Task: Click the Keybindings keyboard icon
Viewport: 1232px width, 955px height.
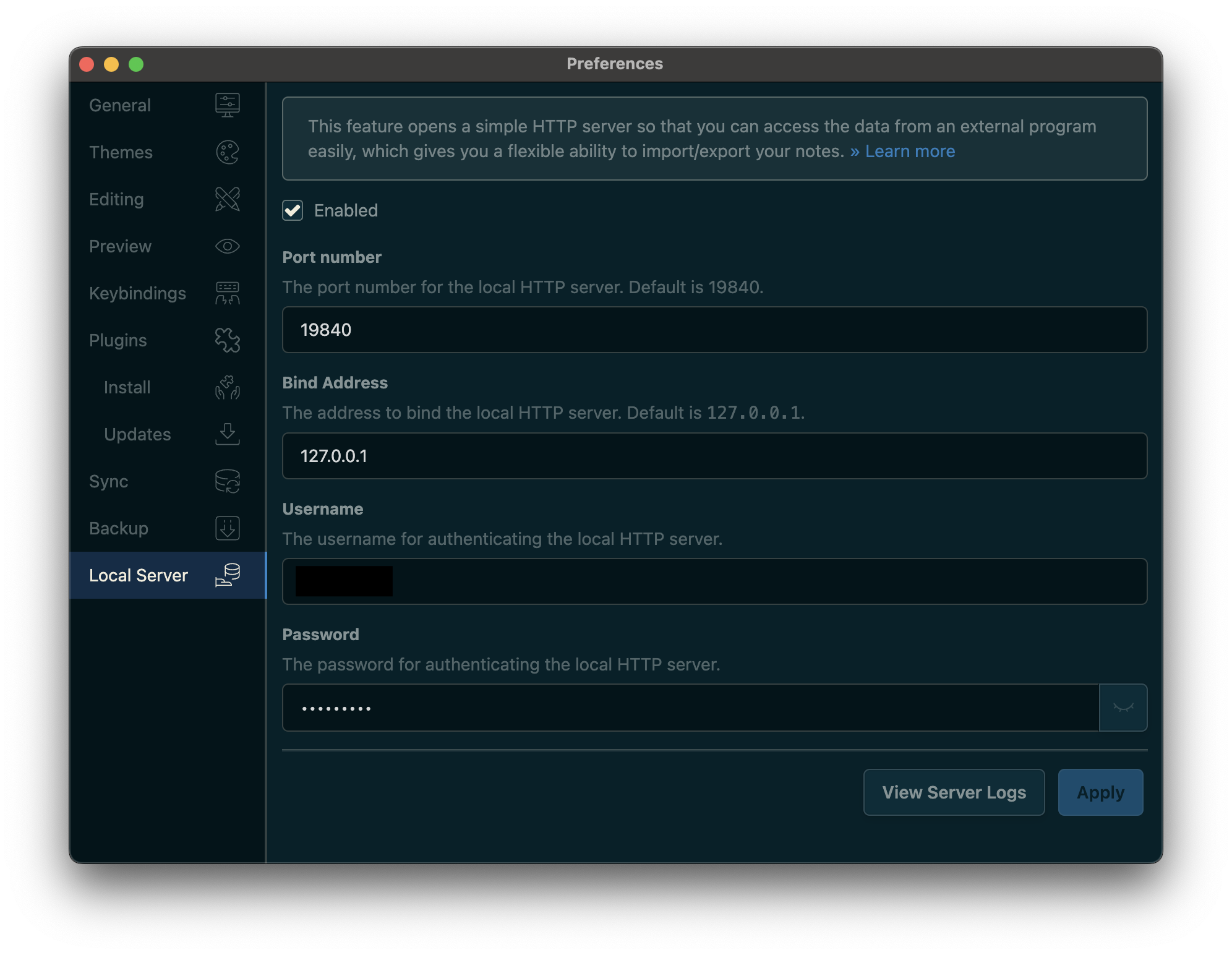Action: coord(227,293)
